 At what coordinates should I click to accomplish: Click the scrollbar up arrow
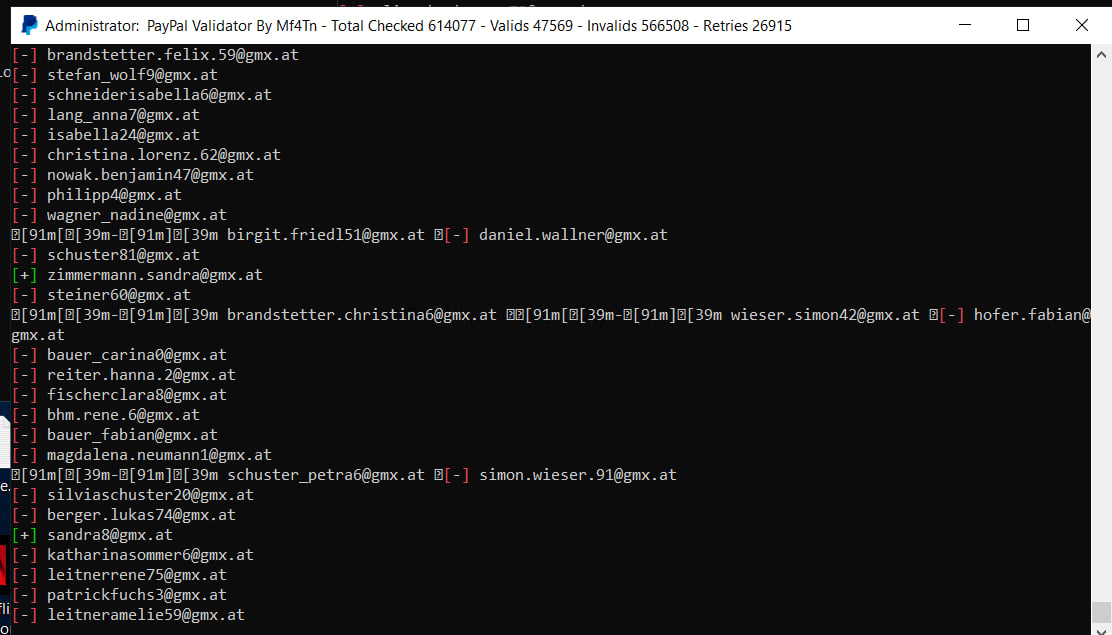(x=1101, y=54)
